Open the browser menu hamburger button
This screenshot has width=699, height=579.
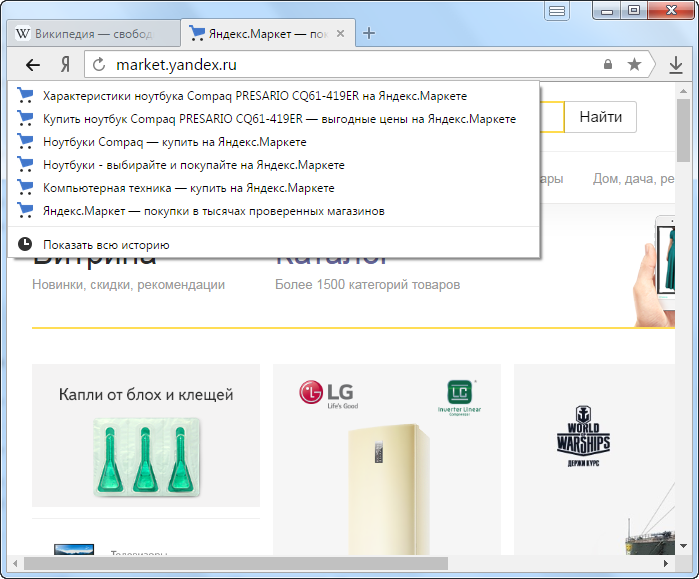557,10
